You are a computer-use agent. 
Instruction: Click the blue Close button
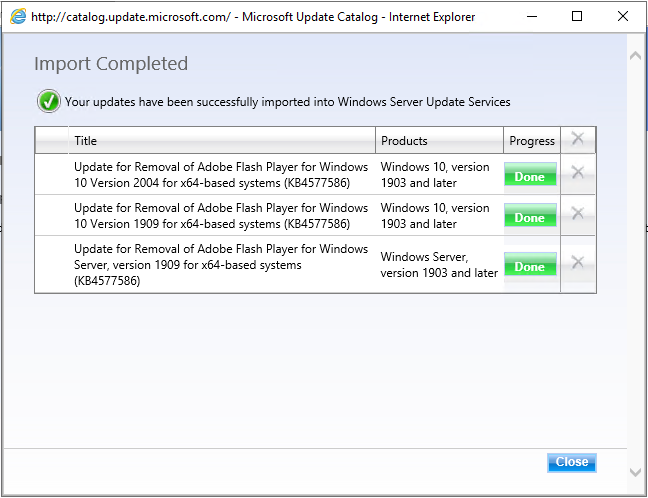pyautogui.click(x=572, y=462)
